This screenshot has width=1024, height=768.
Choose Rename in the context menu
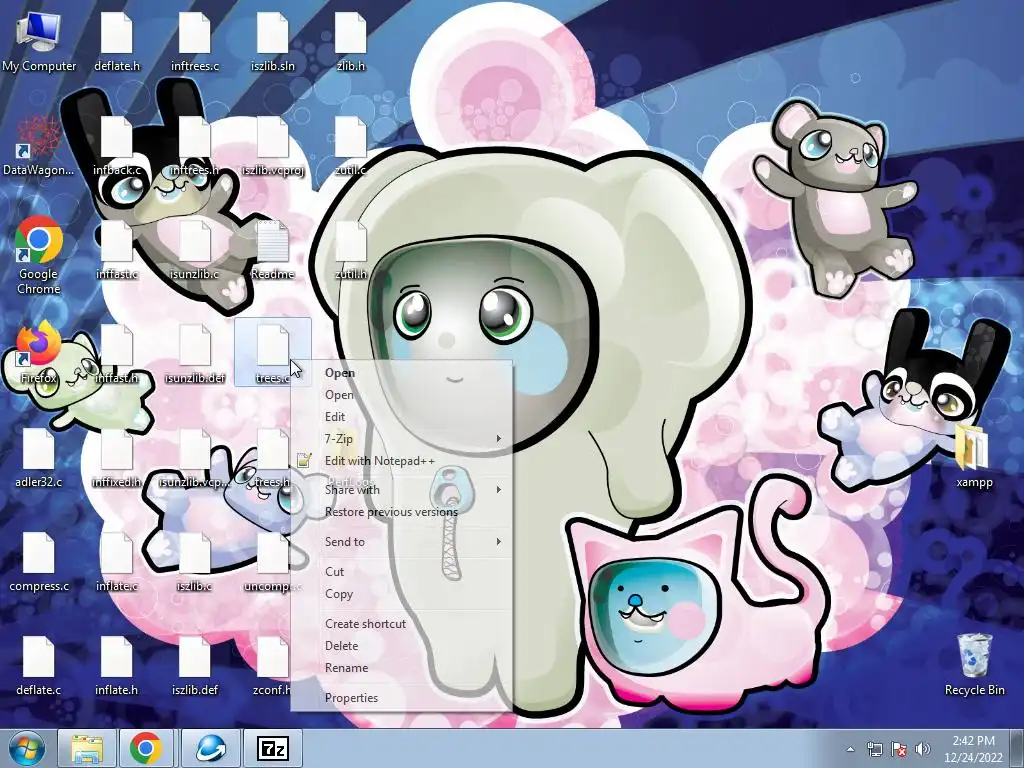[x=401, y=668]
